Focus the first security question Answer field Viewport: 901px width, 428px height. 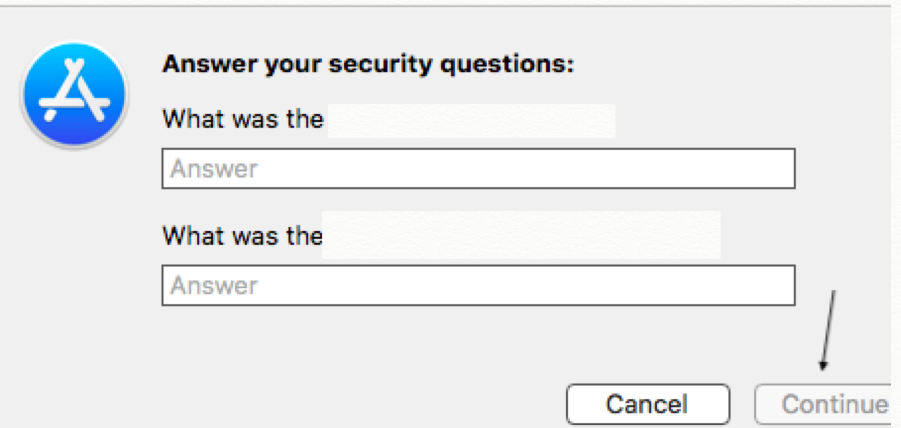[478, 169]
